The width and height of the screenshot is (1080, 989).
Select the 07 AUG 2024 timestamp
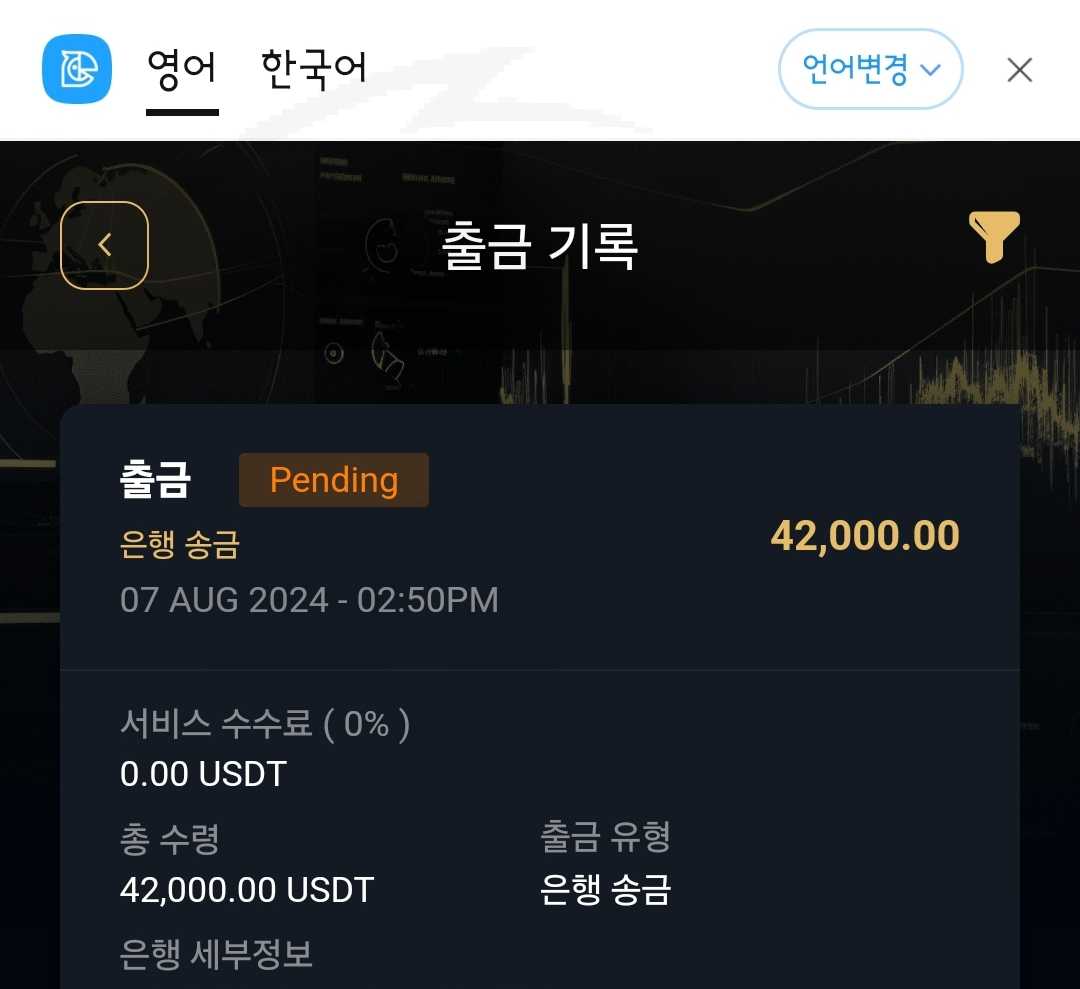[x=309, y=600]
